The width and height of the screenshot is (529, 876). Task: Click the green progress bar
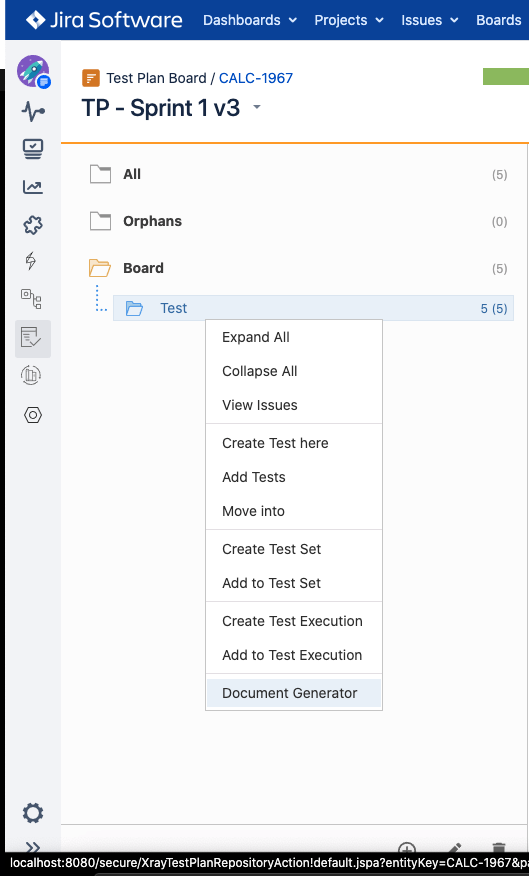[x=506, y=77]
